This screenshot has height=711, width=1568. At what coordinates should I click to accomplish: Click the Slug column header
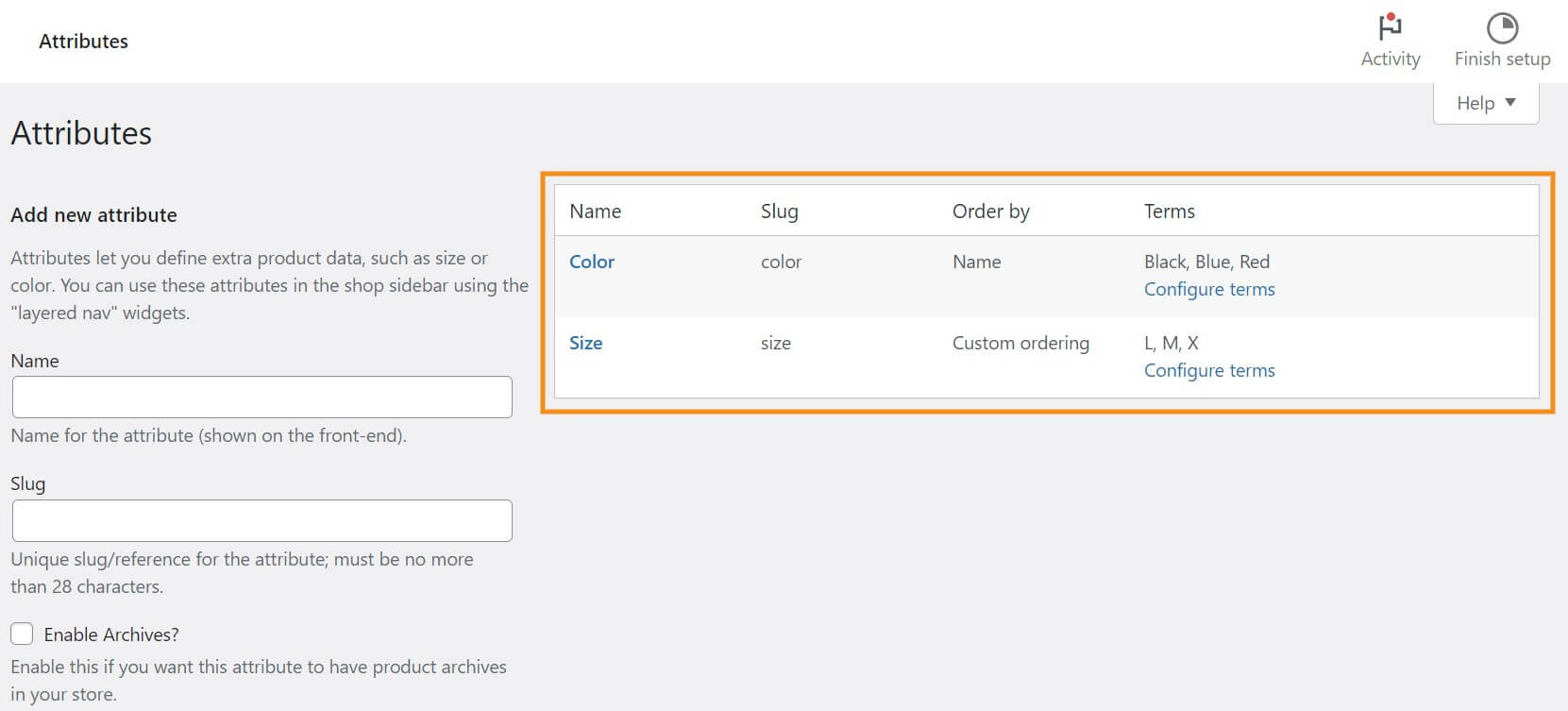click(779, 212)
